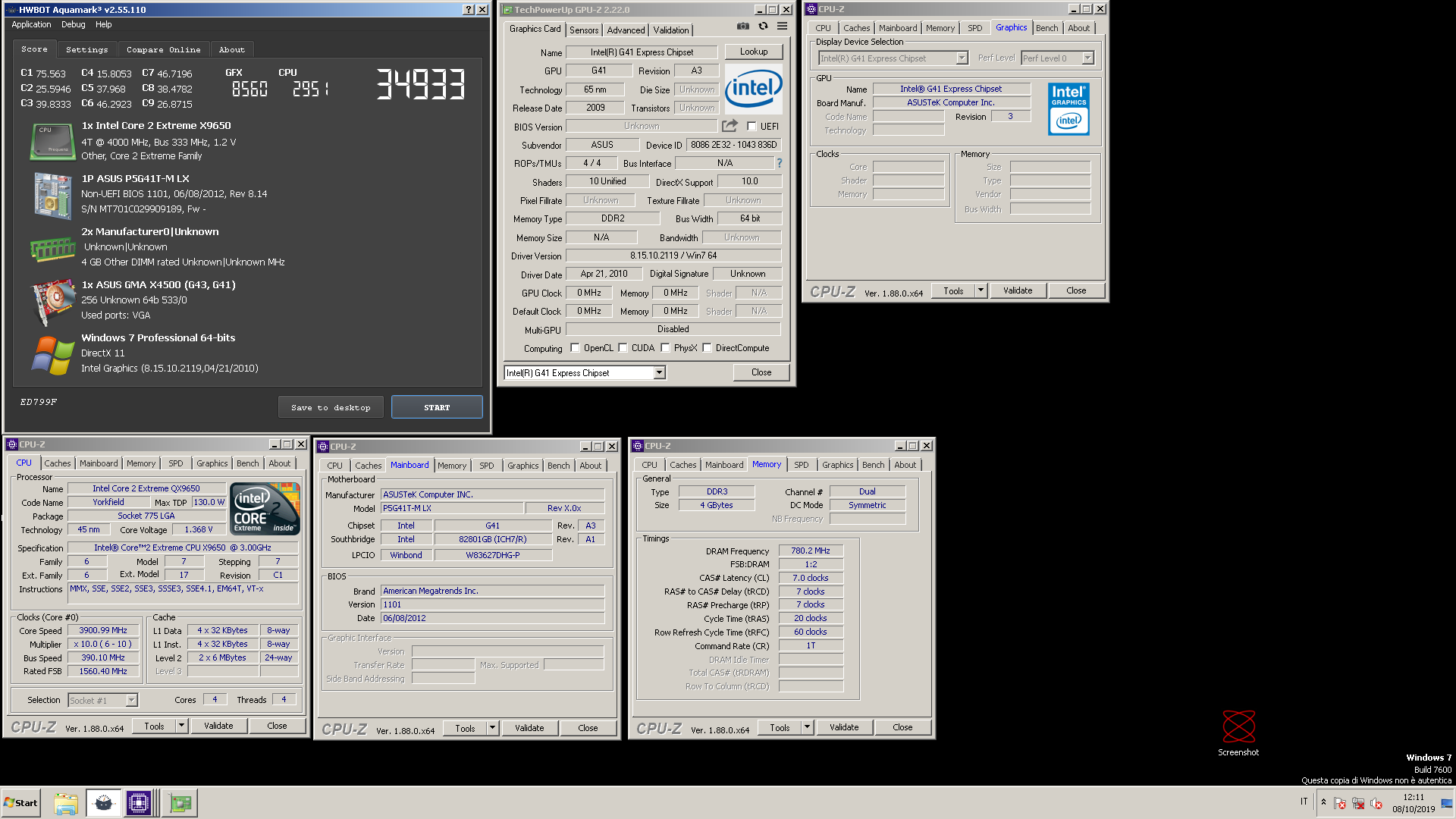Click the taskbar clock showing 12:11
Screen dimensions: 1456x819
point(1414,803)
